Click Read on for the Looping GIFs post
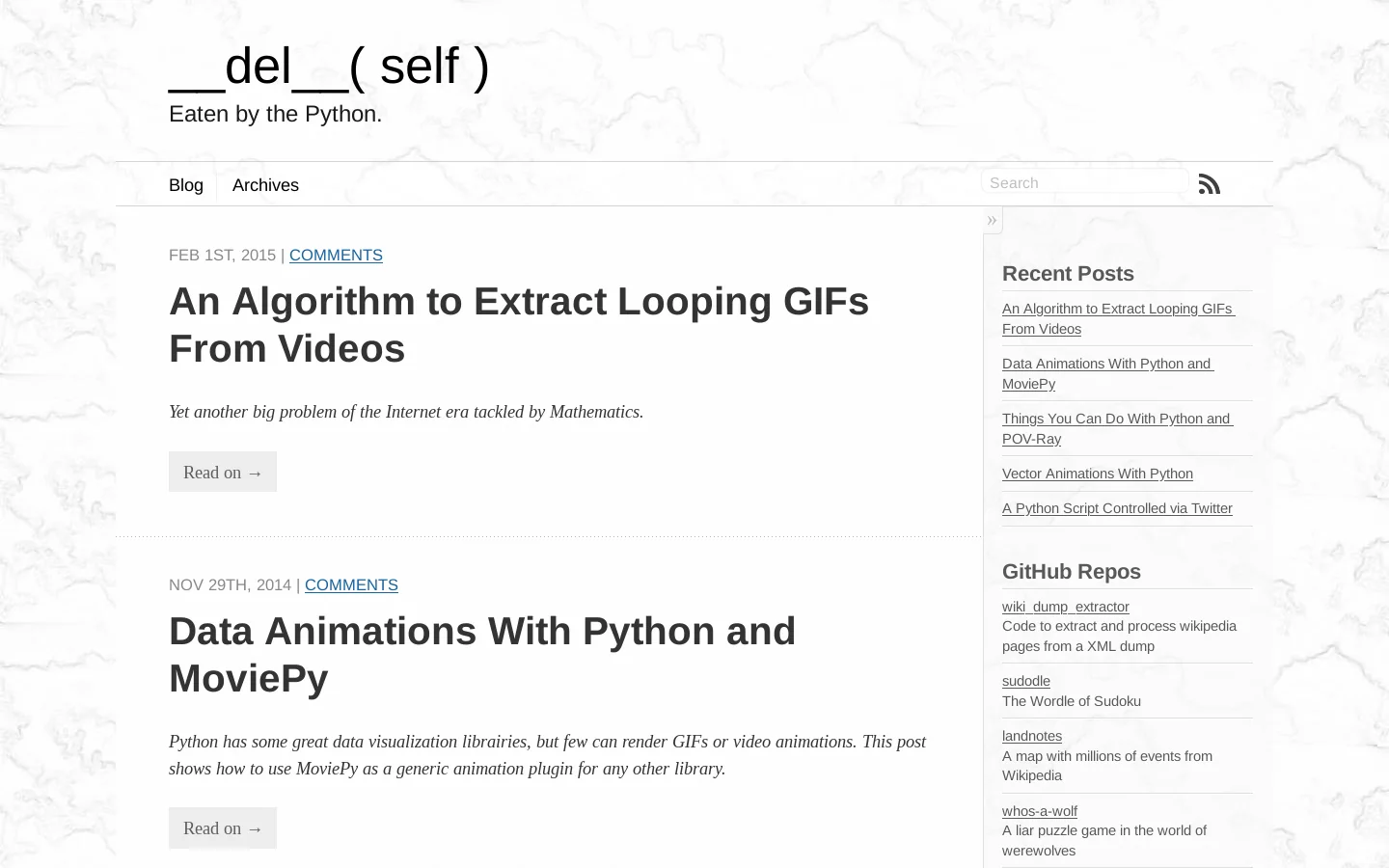The image size is (1389, 868). tap(223, 472)
